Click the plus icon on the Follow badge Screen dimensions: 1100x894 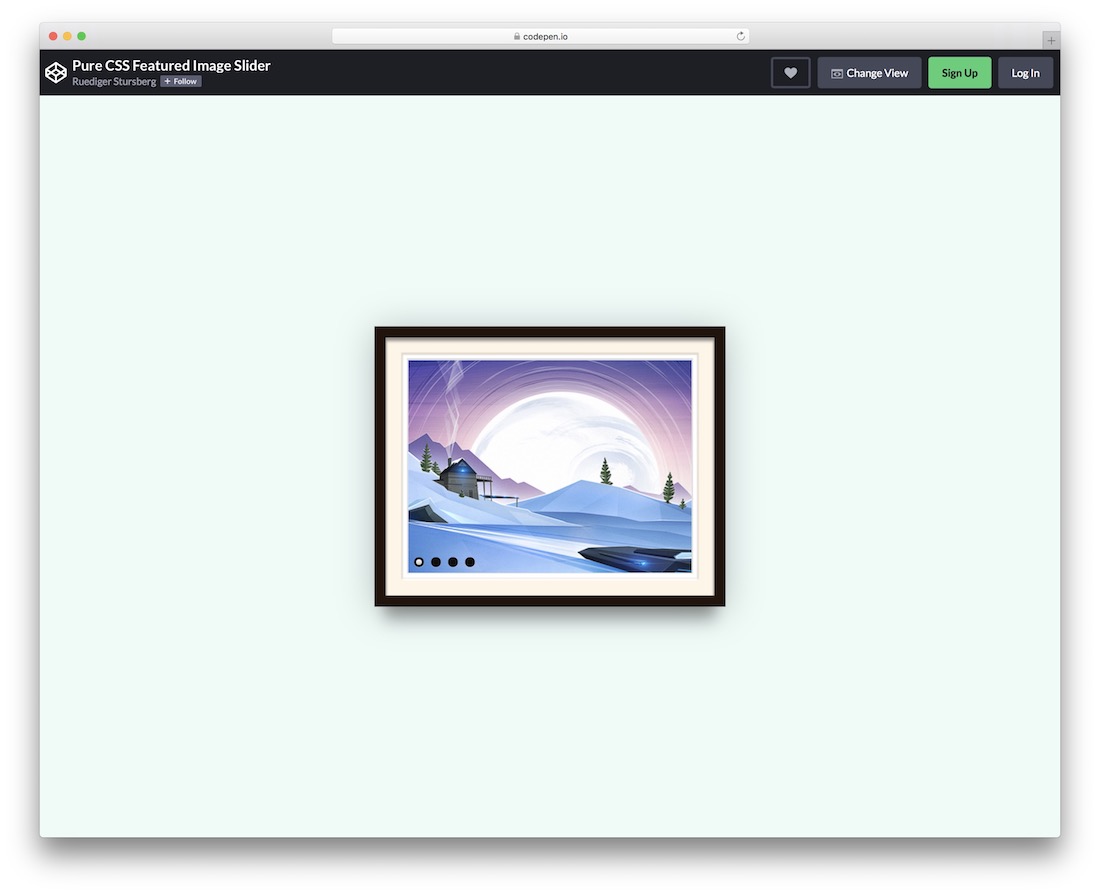pyautogui.click(x=169, y=81)
